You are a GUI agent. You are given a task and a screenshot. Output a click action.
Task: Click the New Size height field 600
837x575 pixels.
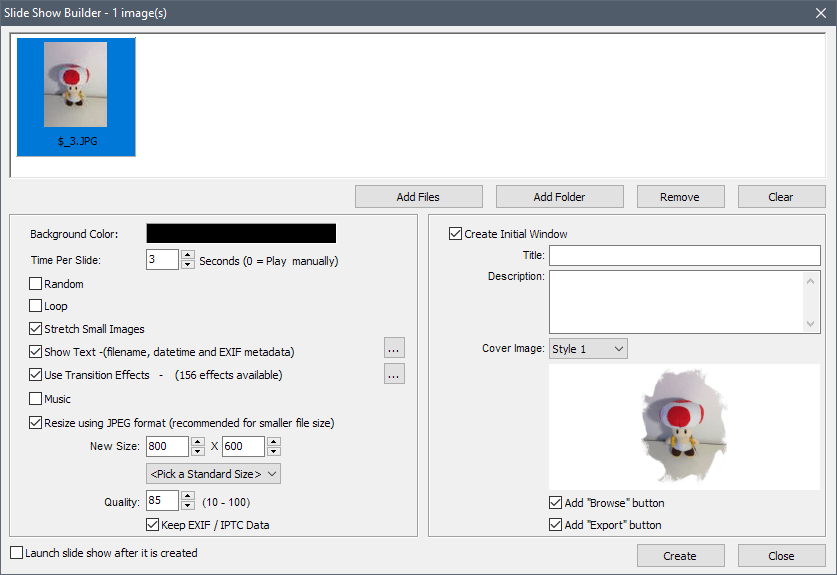[243, 446]
